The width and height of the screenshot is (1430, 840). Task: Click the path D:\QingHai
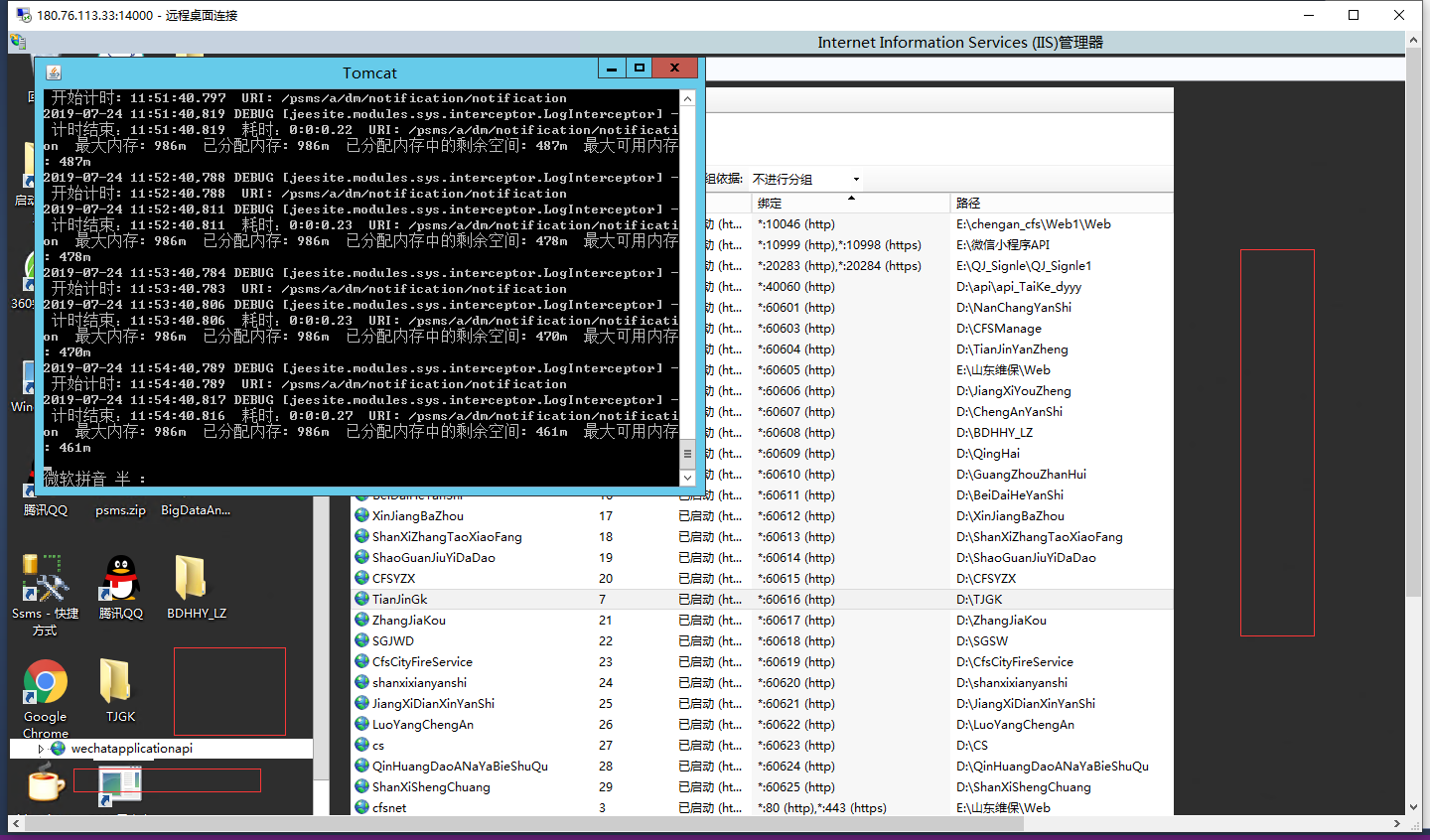coord(988,453)
